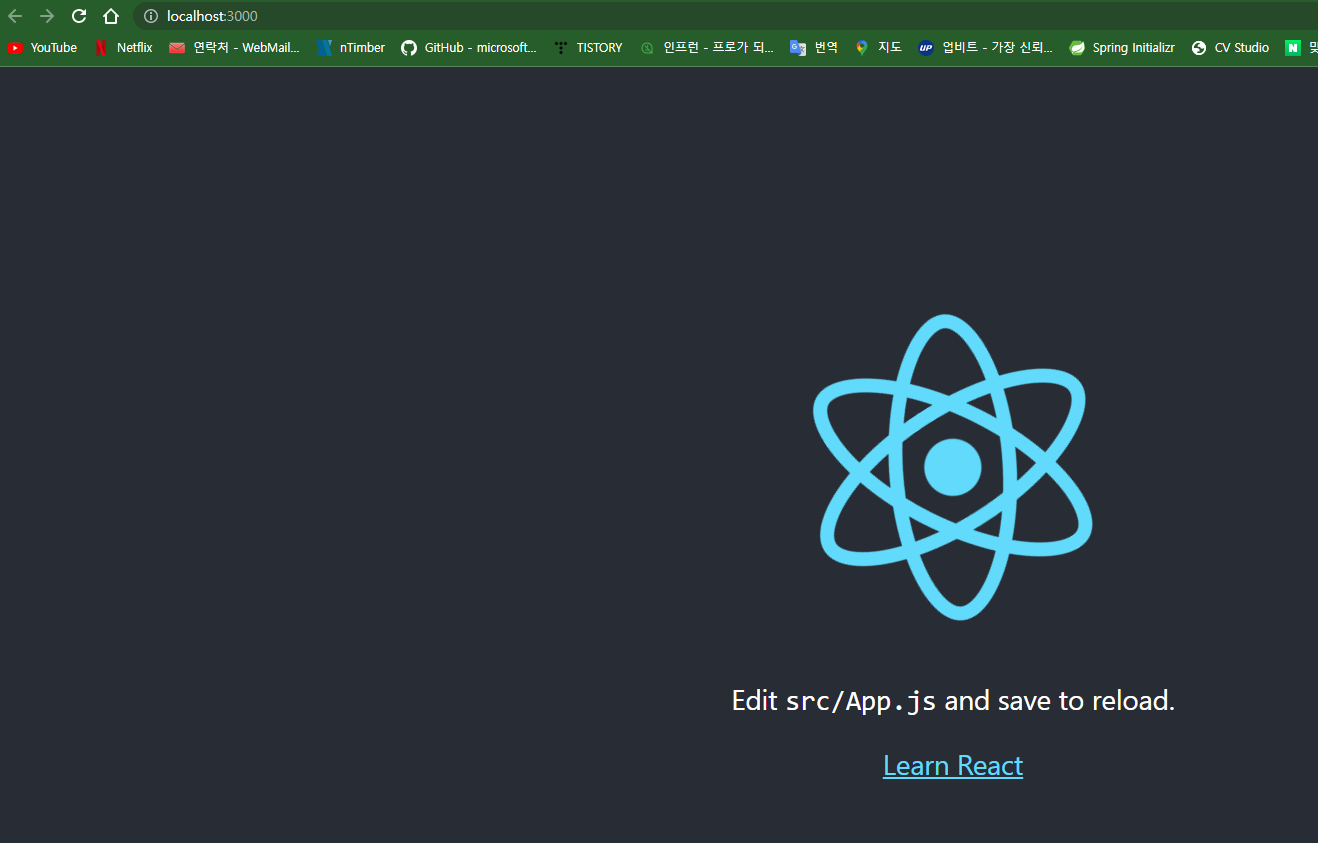The image size is (1318, 843).
Task: Open the Netflix bookmark
Action: point(123,47)
